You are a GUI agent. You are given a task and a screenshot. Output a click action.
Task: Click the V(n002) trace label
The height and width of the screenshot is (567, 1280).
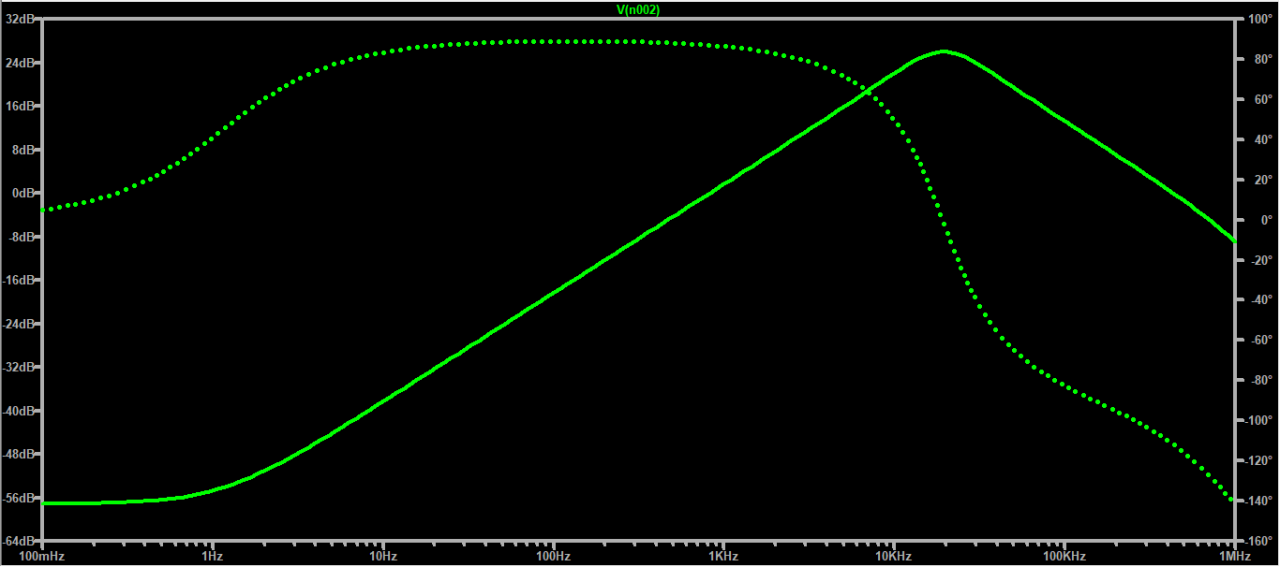pyautogui.click(x=639, y=10)
